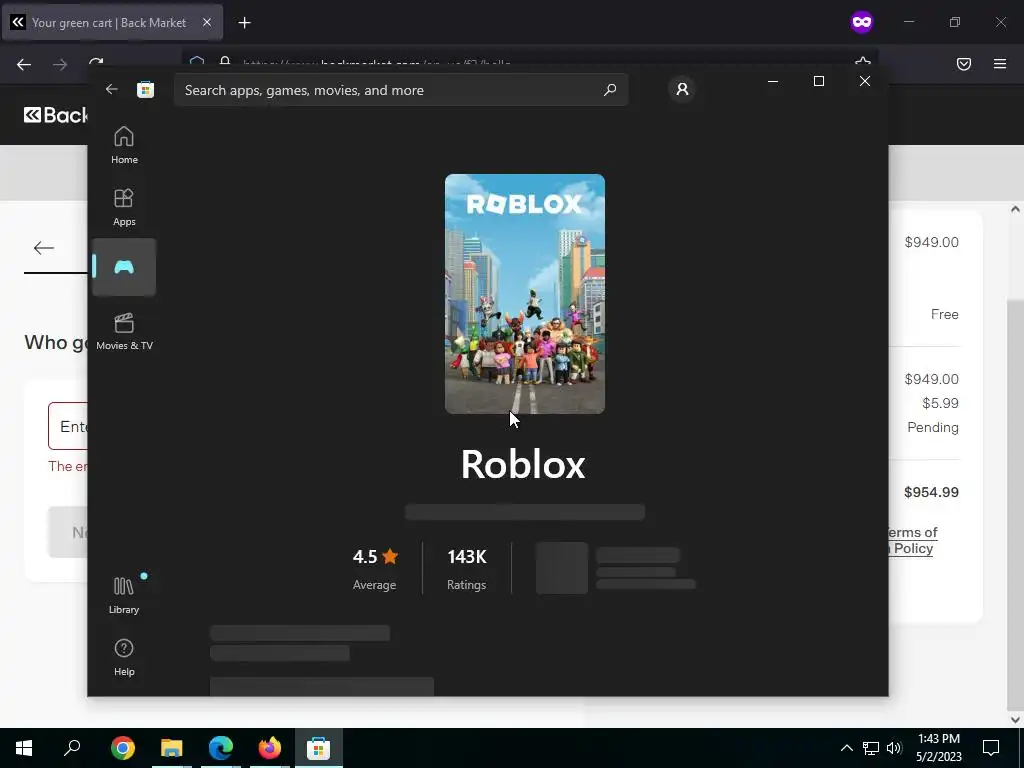Click the Free shipping label in cart summary
The height and width of the screenshot is (768, 1024).
pyautogui.click(x=944, y=314)
